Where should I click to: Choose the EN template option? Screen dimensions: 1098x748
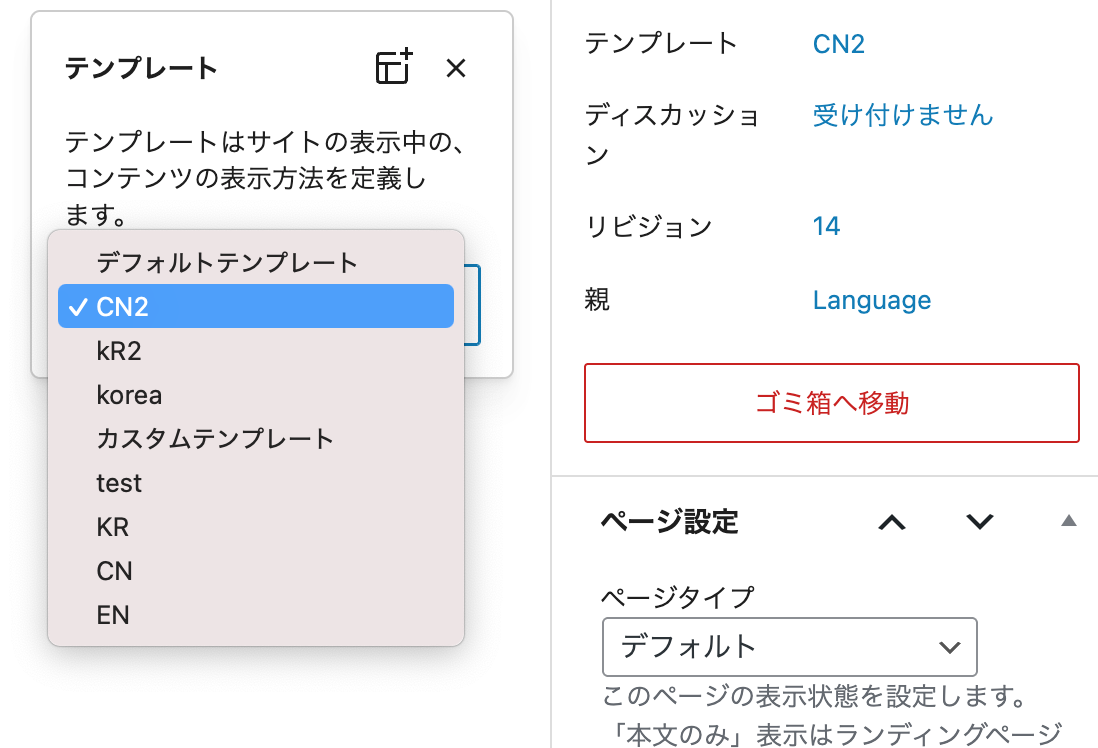(x=113, y=615)
